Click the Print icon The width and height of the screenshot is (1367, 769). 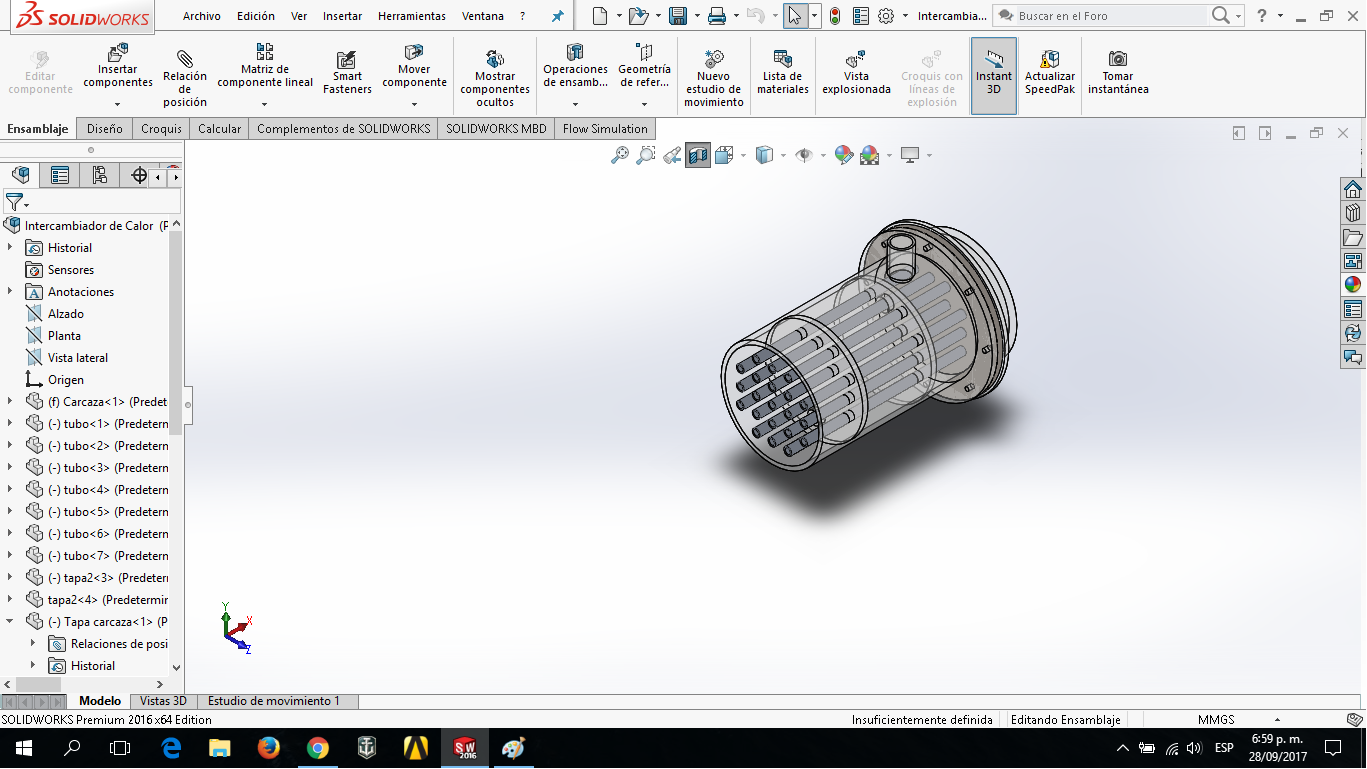tap(716, 15)
